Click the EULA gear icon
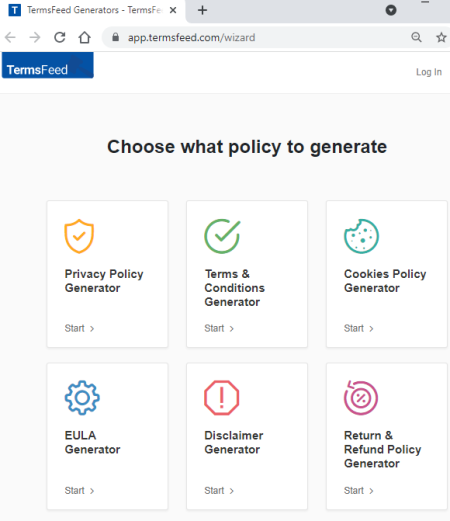The height and width of the screenshot is (521, 450). coord(82,398)
